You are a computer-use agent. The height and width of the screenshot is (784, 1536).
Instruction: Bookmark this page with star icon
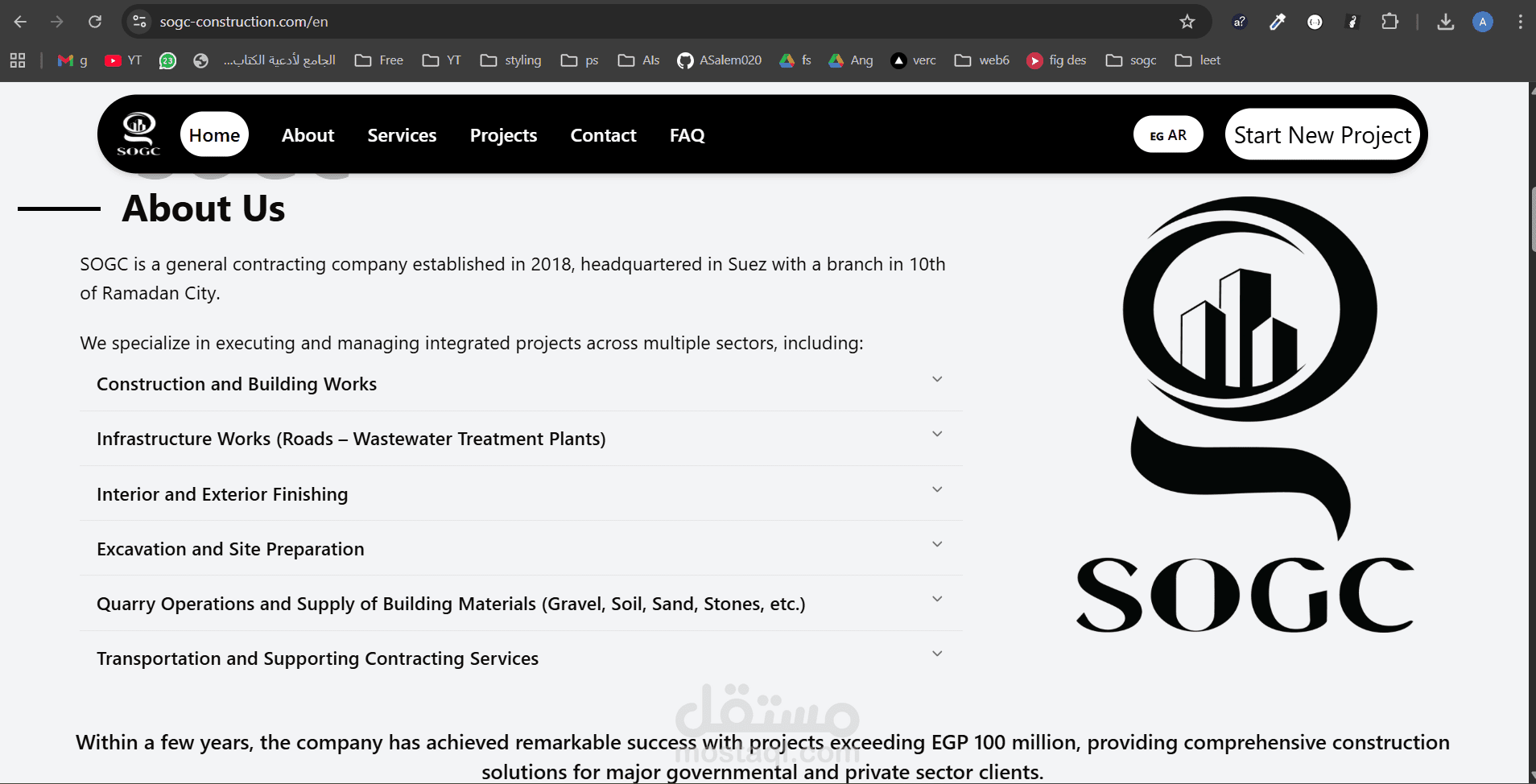(x=1187, y=22)
